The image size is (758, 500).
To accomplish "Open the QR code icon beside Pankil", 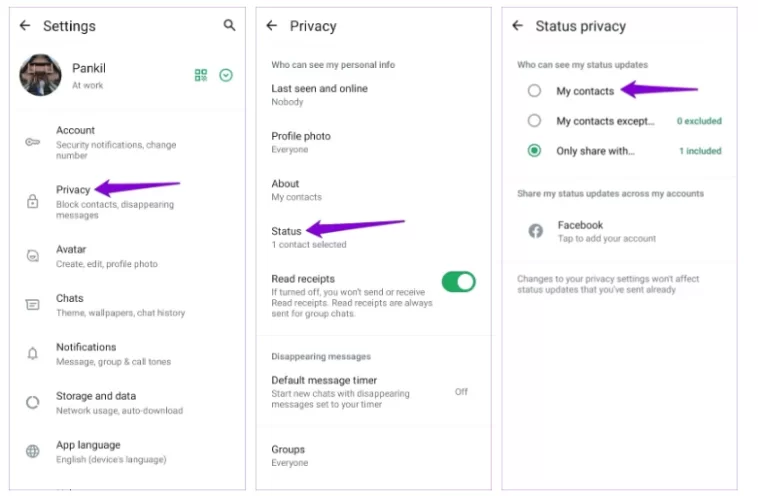I will (x=201, y=75).
